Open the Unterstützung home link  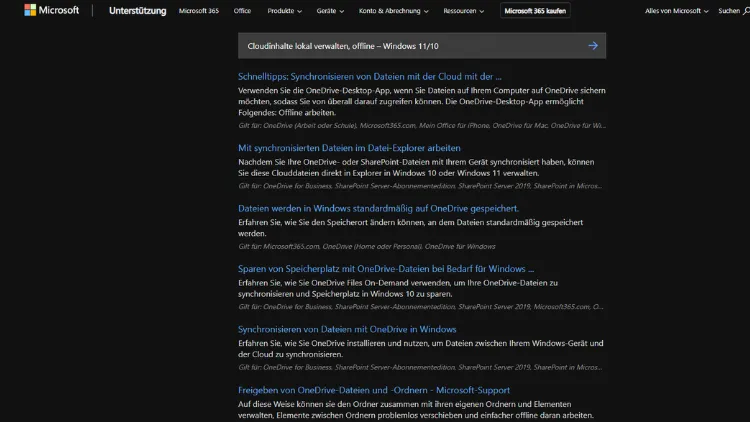(137, 11)
